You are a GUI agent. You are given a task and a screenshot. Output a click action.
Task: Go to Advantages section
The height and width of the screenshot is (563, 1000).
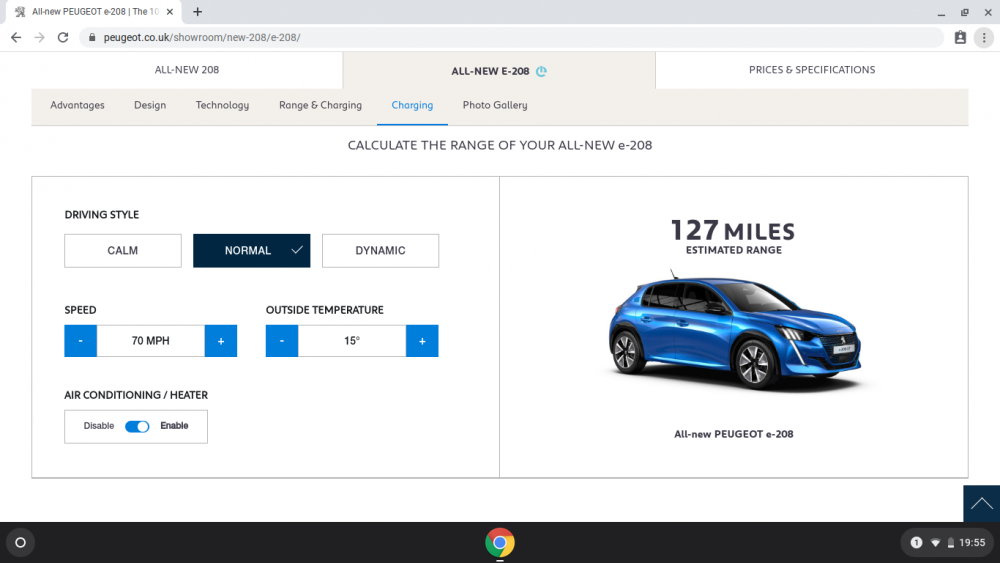click(x=77, y=105)
